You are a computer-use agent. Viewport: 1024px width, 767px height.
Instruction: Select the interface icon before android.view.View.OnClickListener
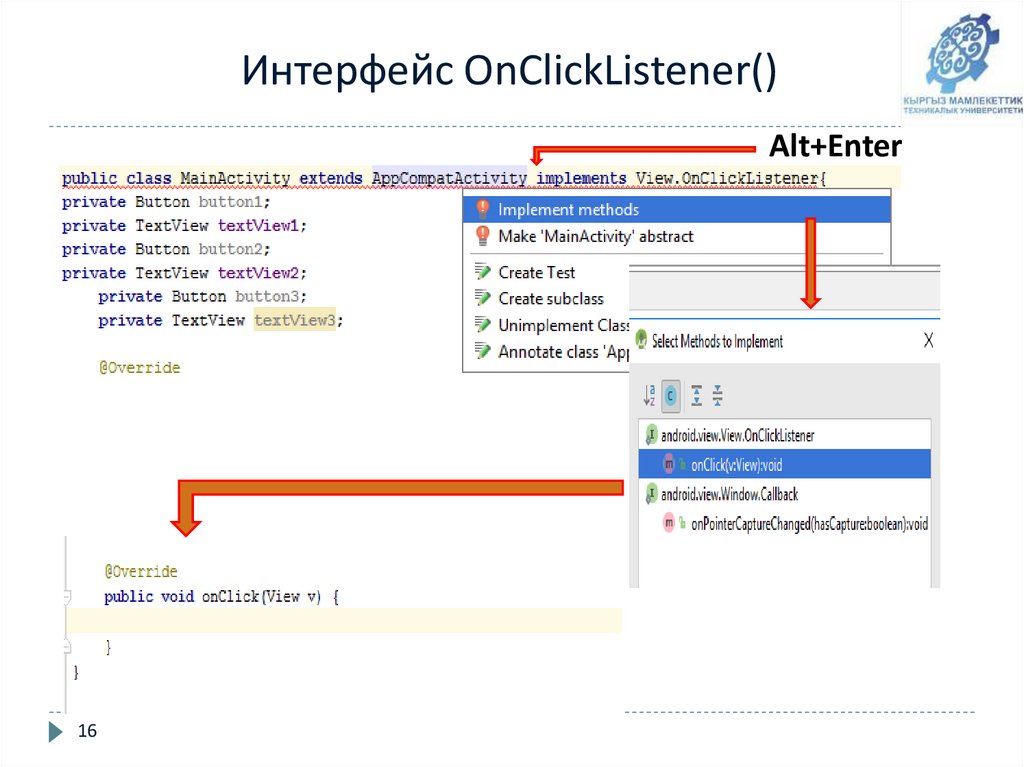tap(651, 434)
